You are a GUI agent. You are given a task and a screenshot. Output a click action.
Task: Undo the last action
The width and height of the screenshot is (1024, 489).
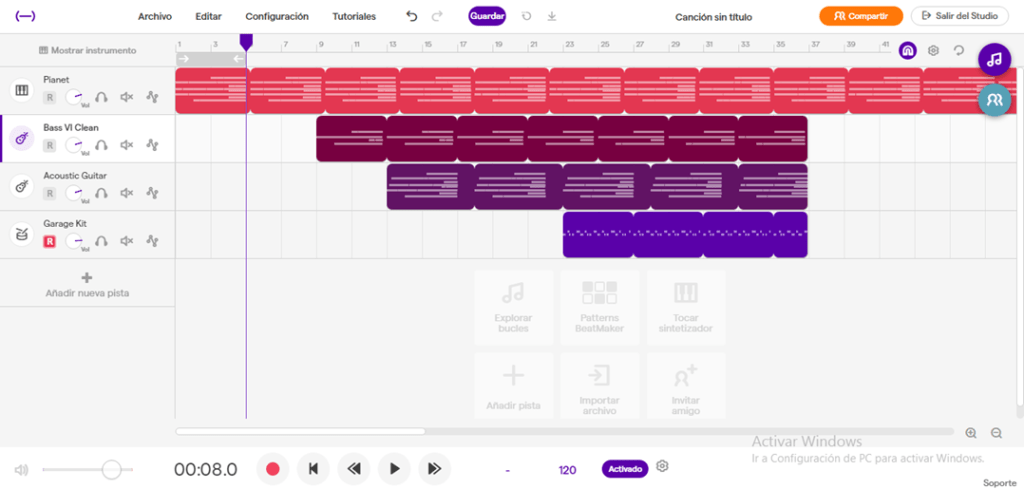(411, 16)
